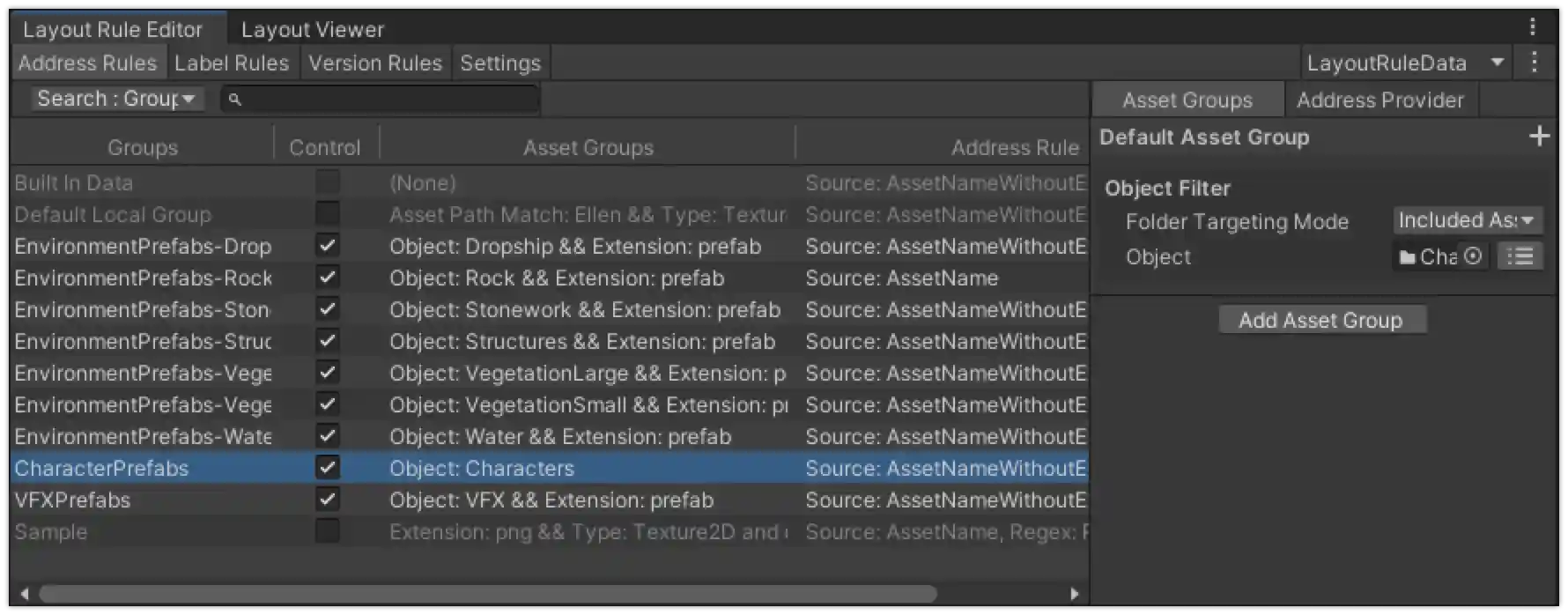Image resolution: width=1568 pixels, height=615 pixels.
Task: Open the Folder Targeting Mode dropdown
Action: point(1467,220)
